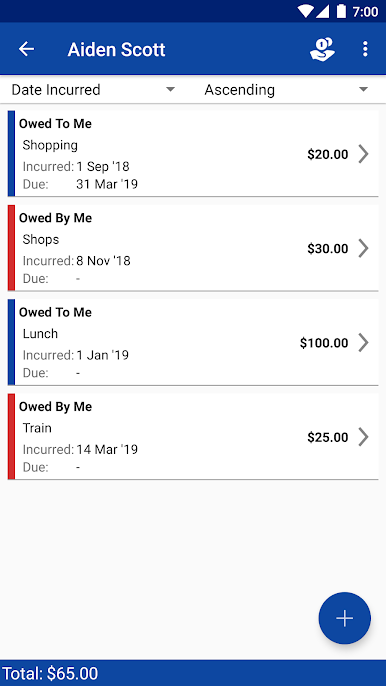The width and height of the screenshot is (386, 686).
Task: Open Shopping debt chevron arrow
Action: click(x=363, y=154)
